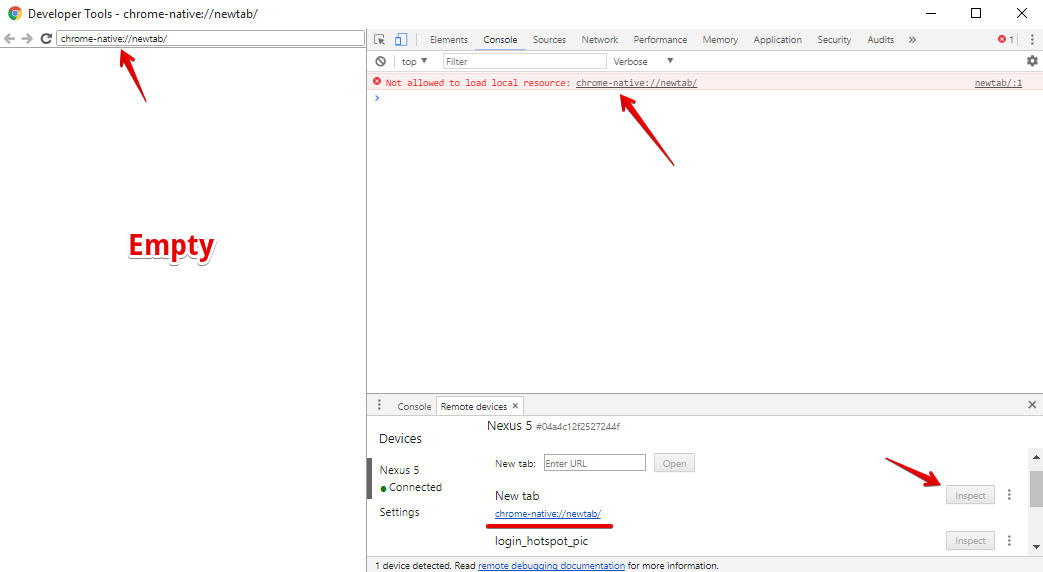This screenshot has height=572, width=1043.
Task: Click the Open button next to URL field
Action: 674,463
